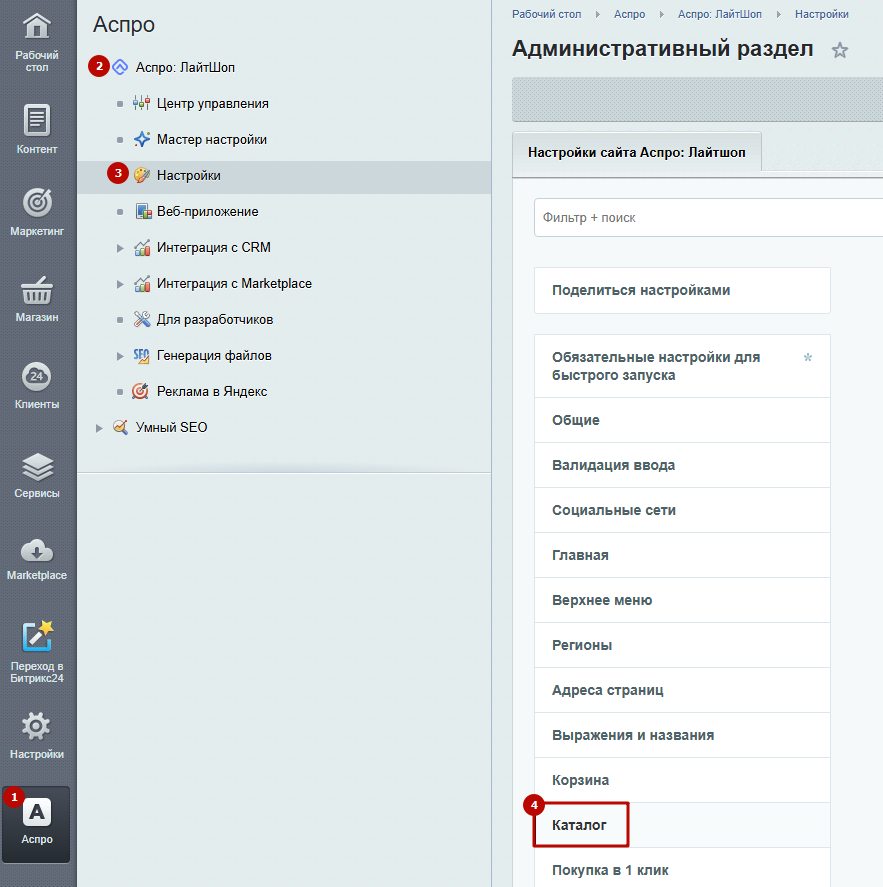Open the Рабочий стол home icon

click(x=37, y=27)
